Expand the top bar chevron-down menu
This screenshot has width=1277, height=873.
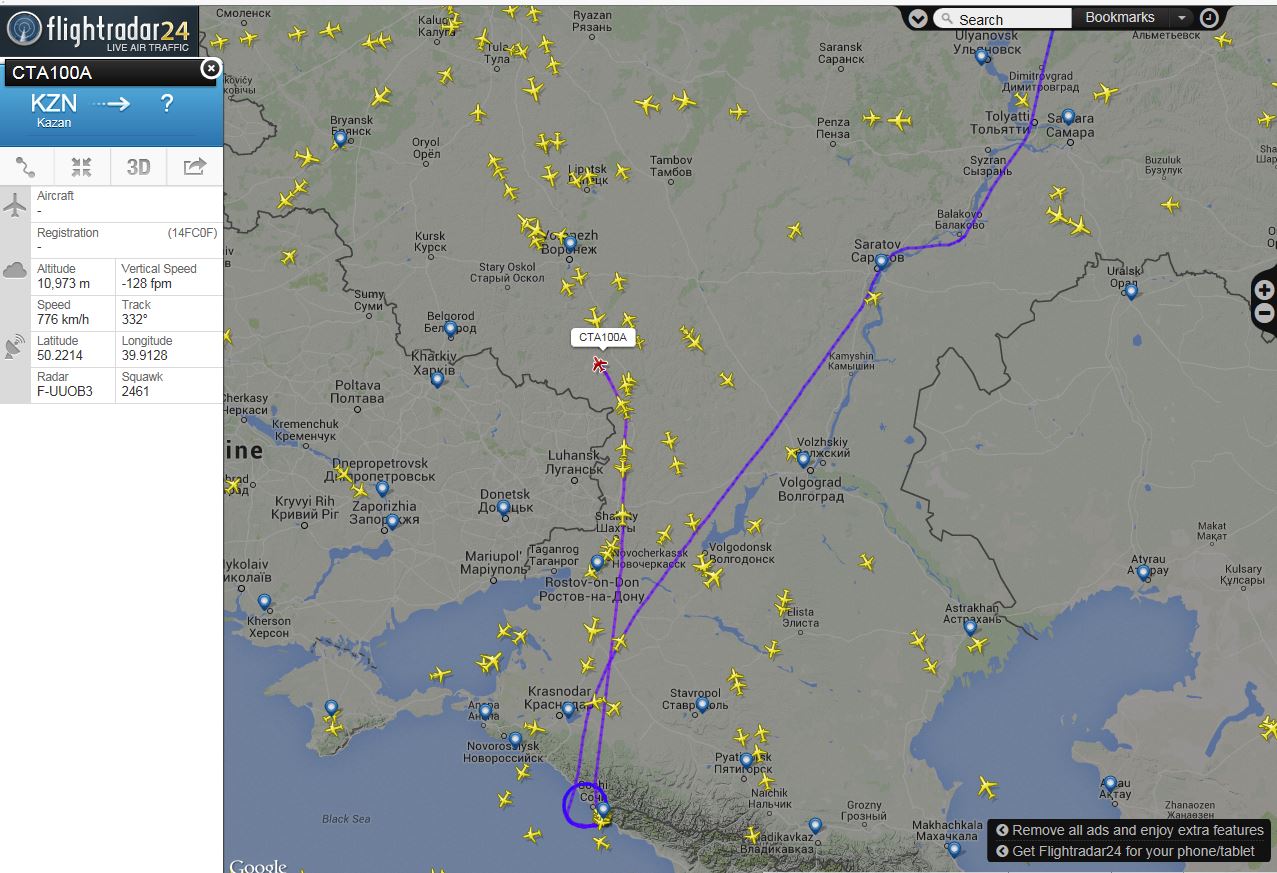[918, 18]
